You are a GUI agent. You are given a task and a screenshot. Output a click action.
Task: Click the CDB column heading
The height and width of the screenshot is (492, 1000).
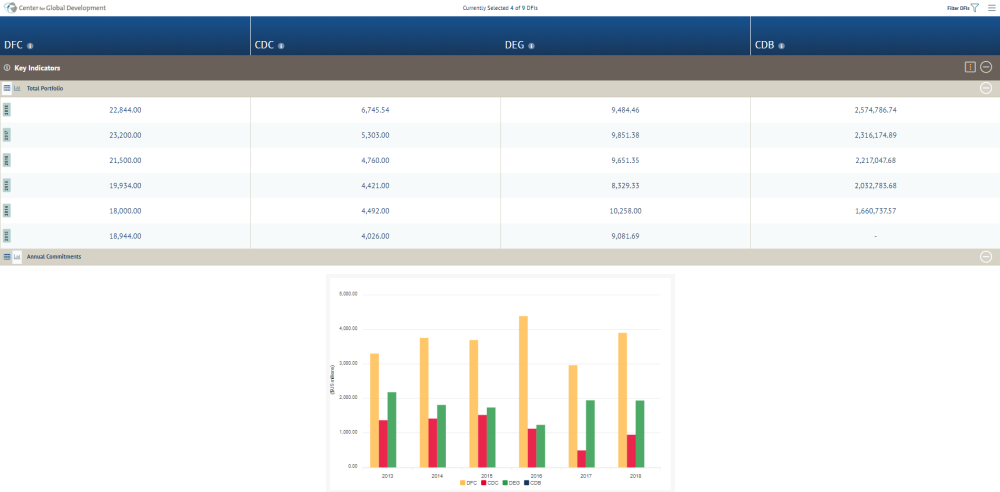(x=765, y=45)
